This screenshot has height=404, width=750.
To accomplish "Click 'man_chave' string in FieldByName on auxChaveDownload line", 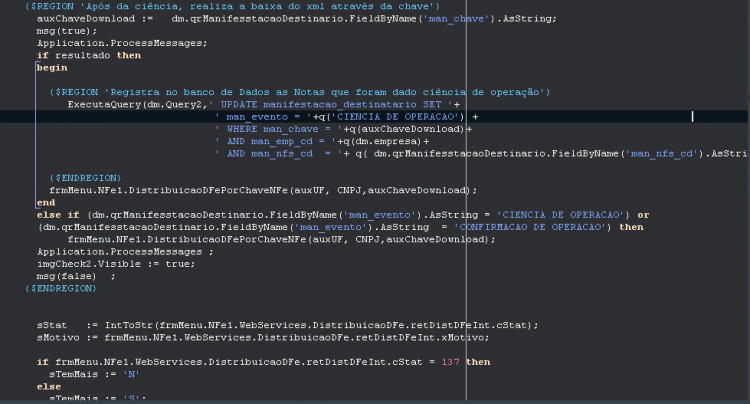I will [x=458, y=19].
